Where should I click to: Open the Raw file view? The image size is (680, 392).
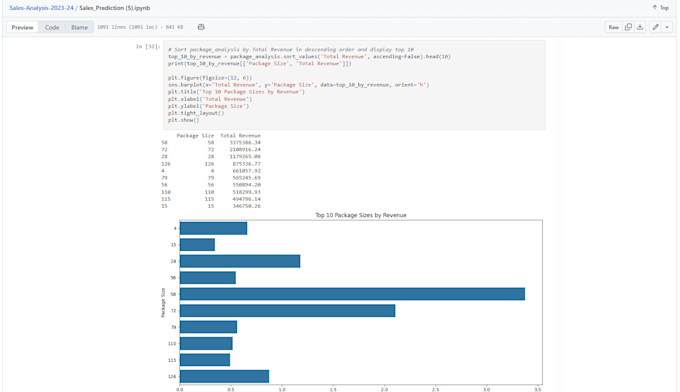[x=614, y=27]
